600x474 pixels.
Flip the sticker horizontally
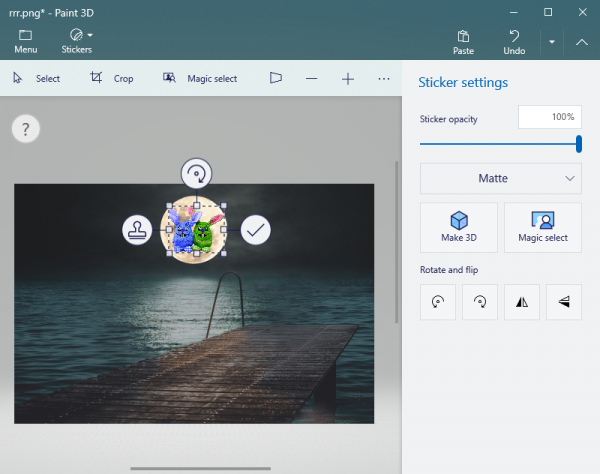pyautogui.click(x=522, y=302)
